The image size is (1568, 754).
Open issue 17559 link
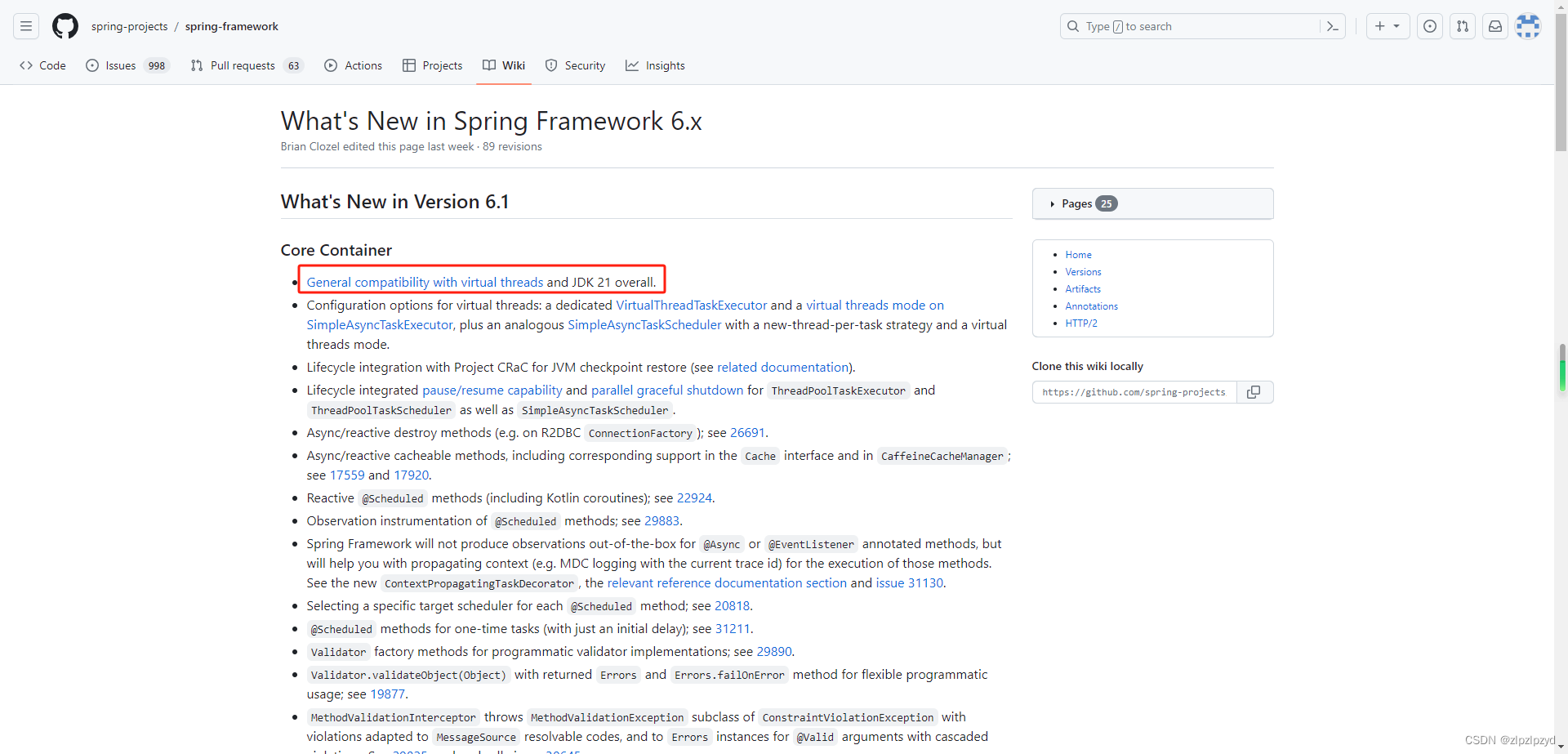tap(347, 475)
